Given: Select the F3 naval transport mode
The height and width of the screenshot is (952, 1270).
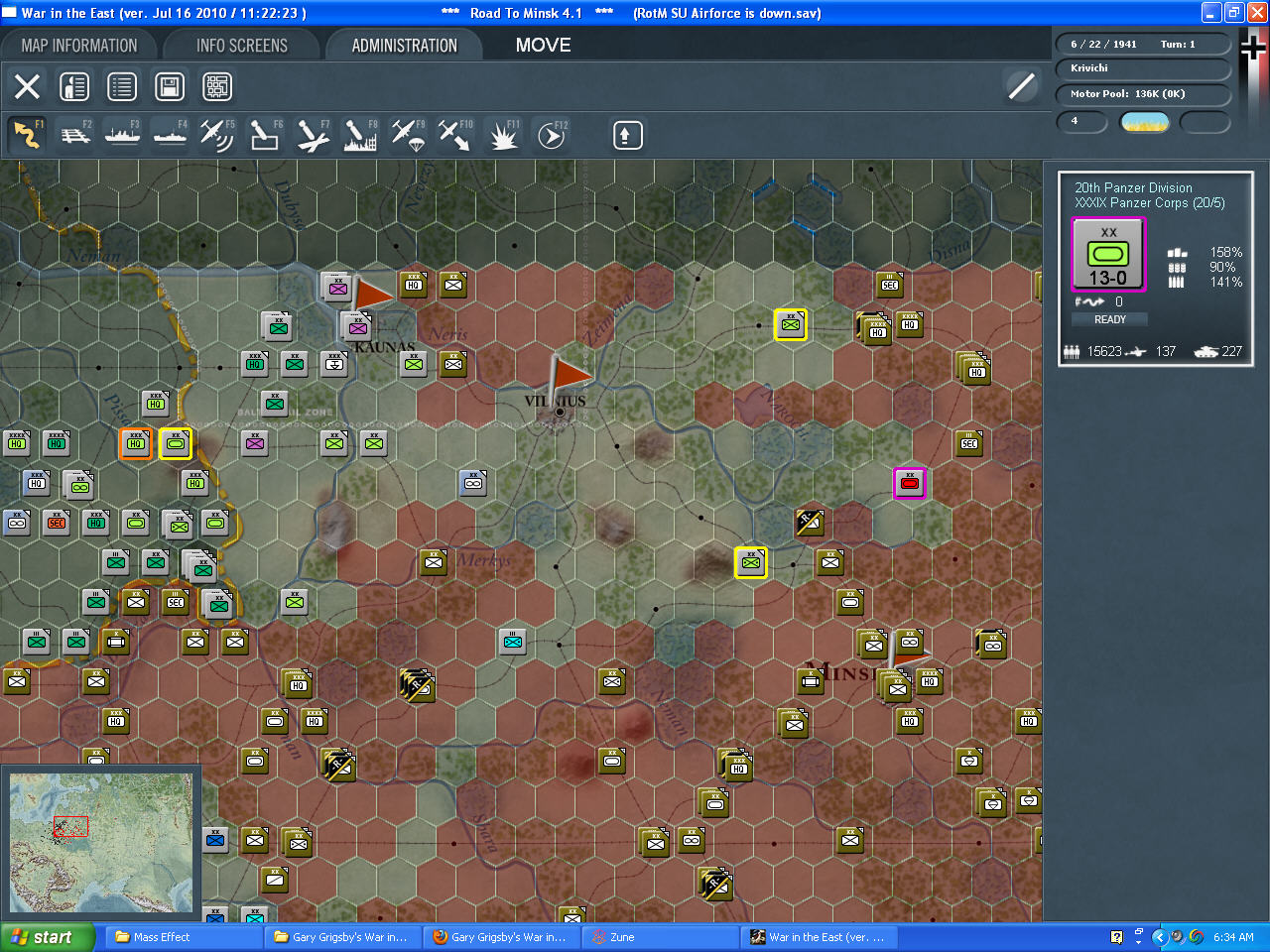Looking at the screenshot, I should pyautogui.click(x=122, y=135).
